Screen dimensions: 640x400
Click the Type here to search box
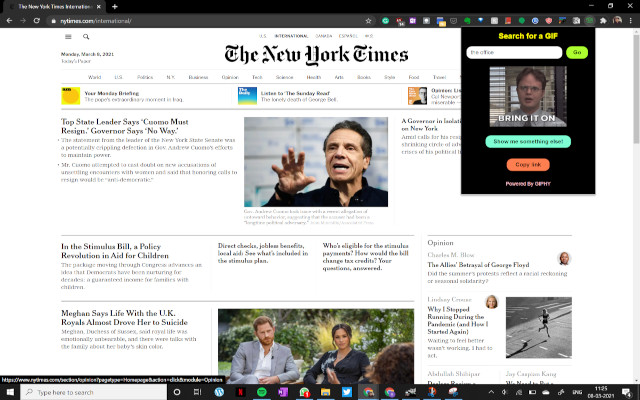coord(93,392)
